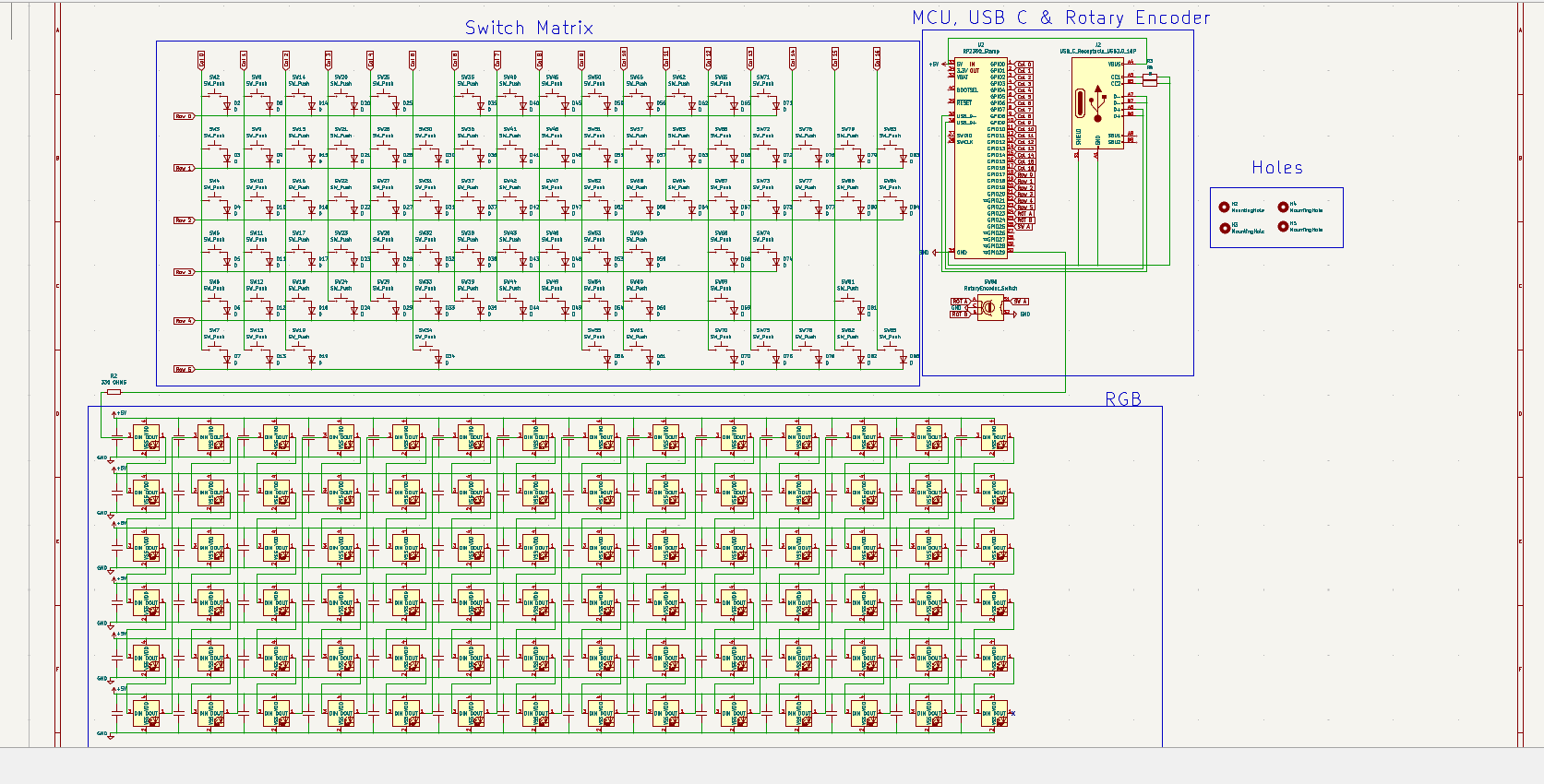Click the Col 0 global label above matrix
This screenshot has width=1544, height=784.
point(201,60)
